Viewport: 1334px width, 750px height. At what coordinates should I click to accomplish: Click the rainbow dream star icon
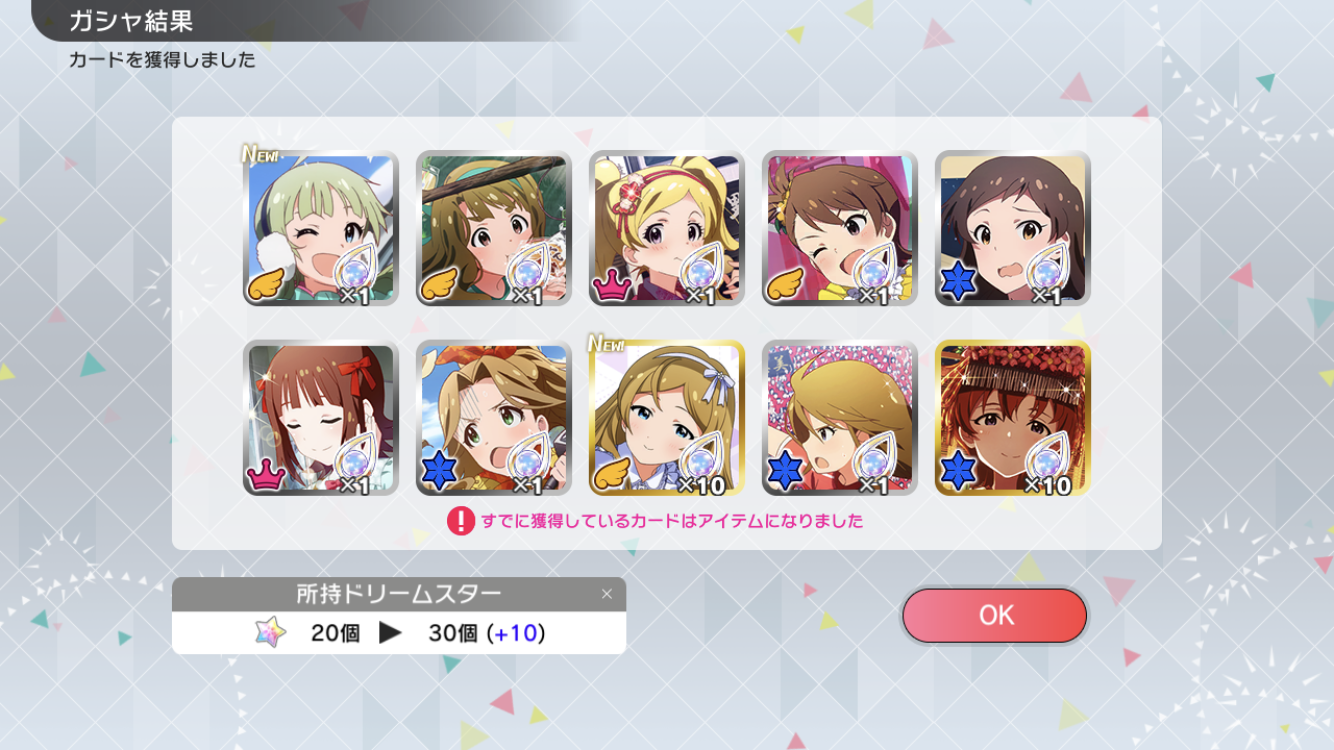coord(270,632)
